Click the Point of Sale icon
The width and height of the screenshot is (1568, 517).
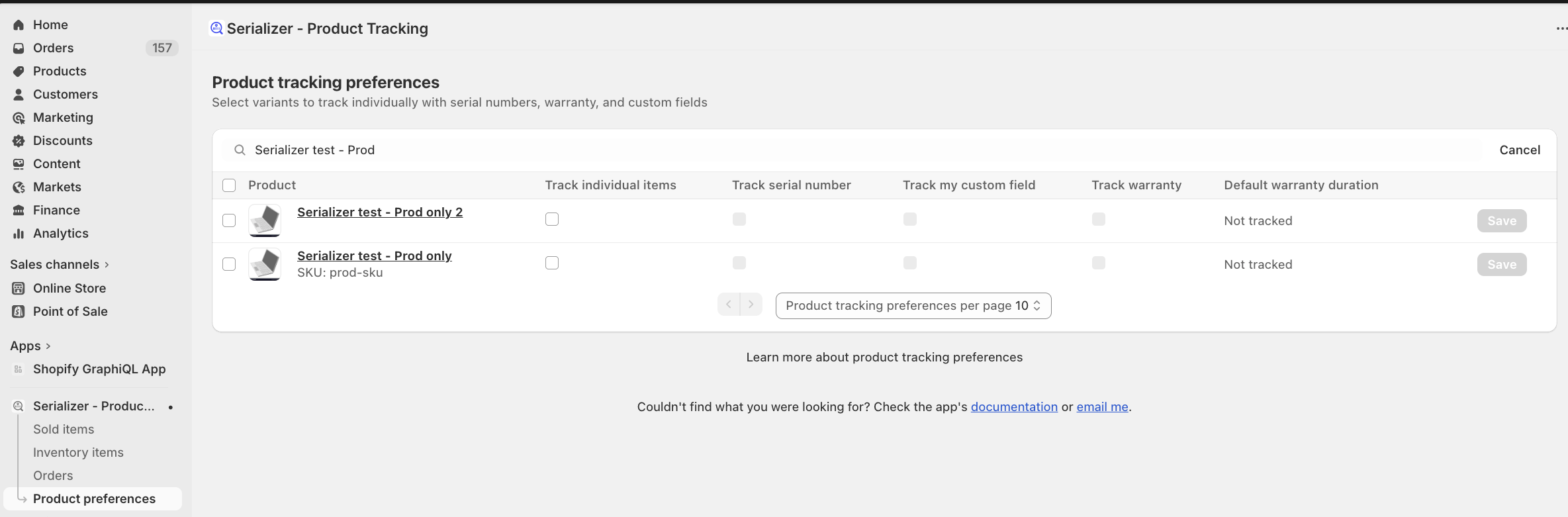(19, 312)
